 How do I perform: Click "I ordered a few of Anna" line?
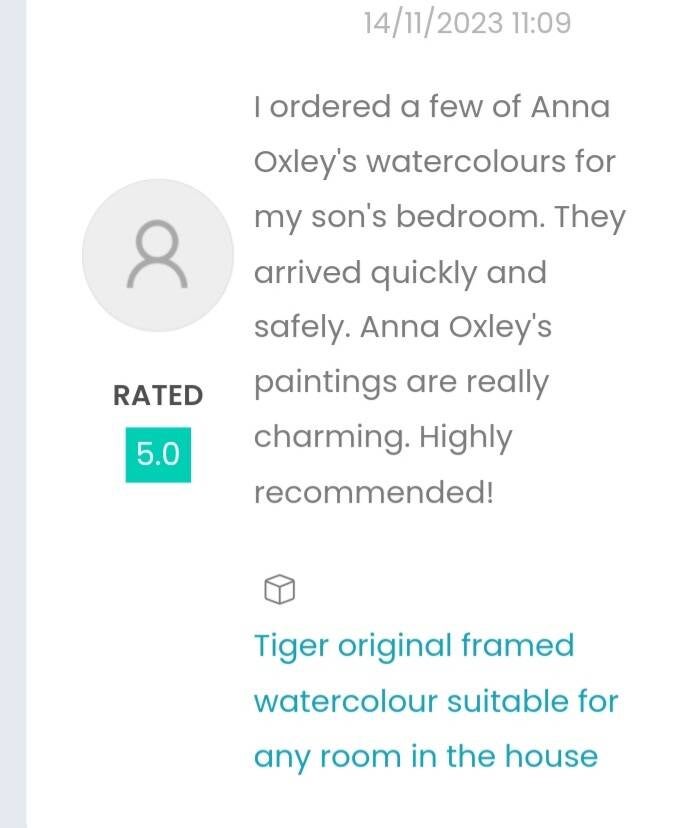(431, 107)
